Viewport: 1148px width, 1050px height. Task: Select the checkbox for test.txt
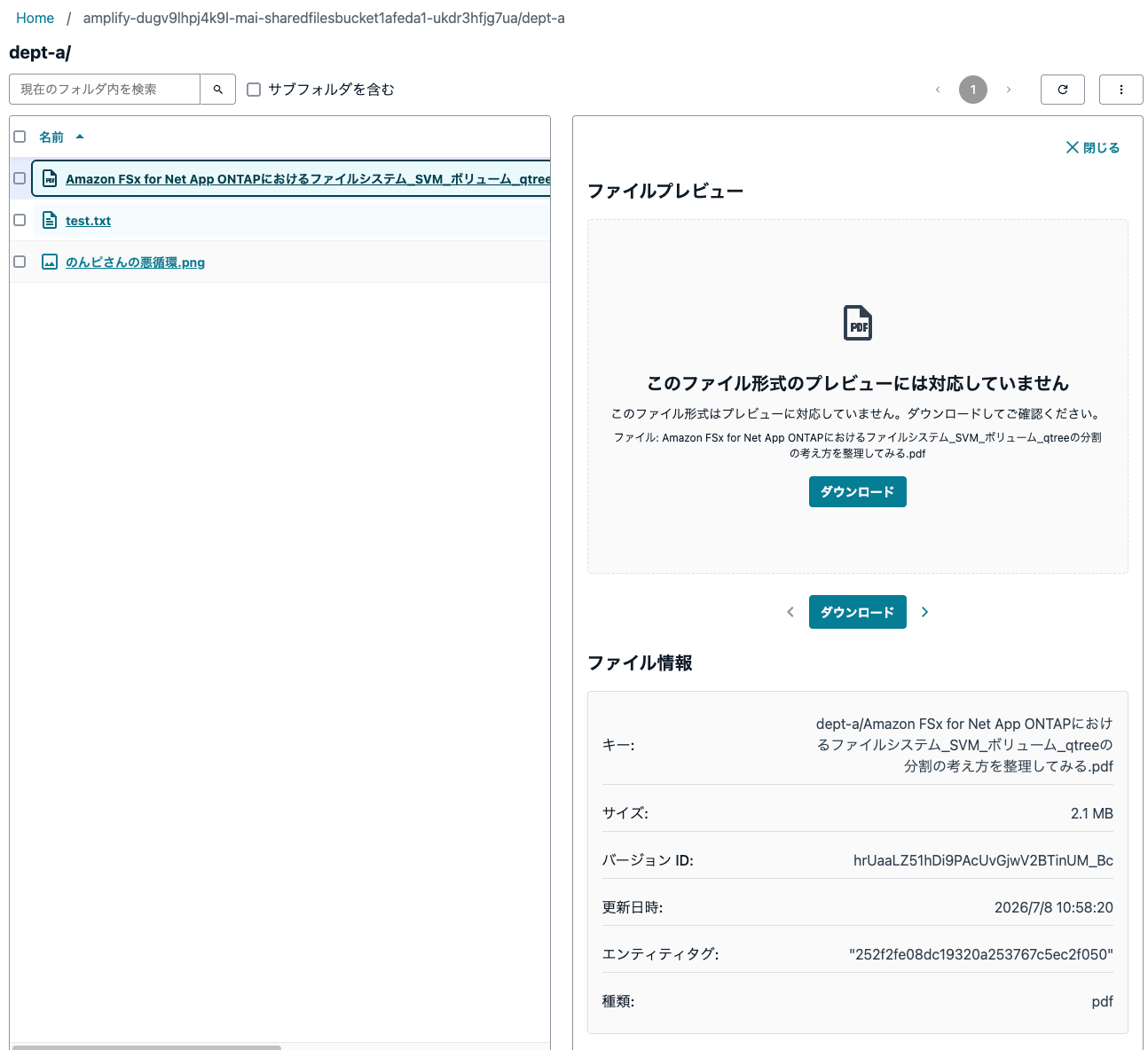point(20,220)
